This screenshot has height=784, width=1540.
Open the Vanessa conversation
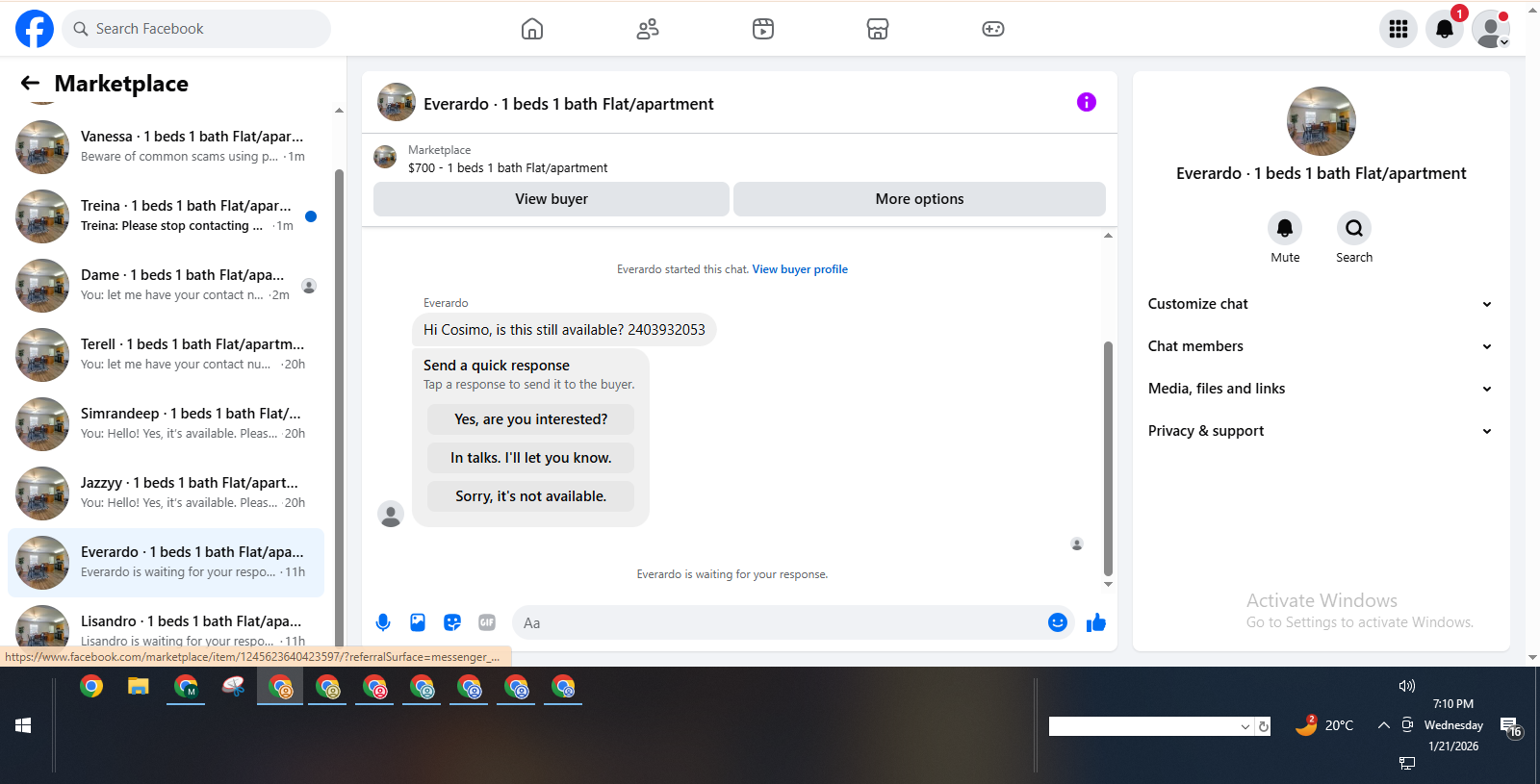(166, 147)
